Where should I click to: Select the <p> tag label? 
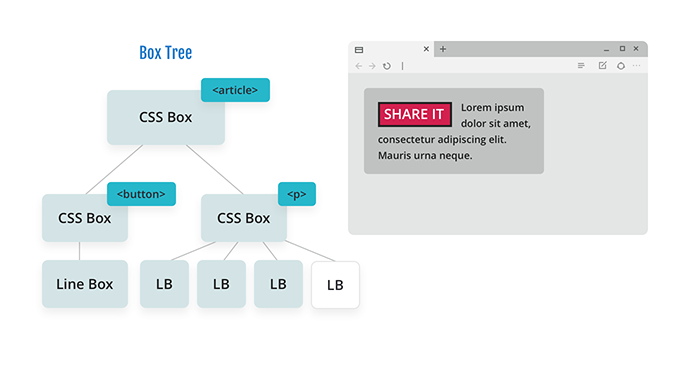(297, 194)
